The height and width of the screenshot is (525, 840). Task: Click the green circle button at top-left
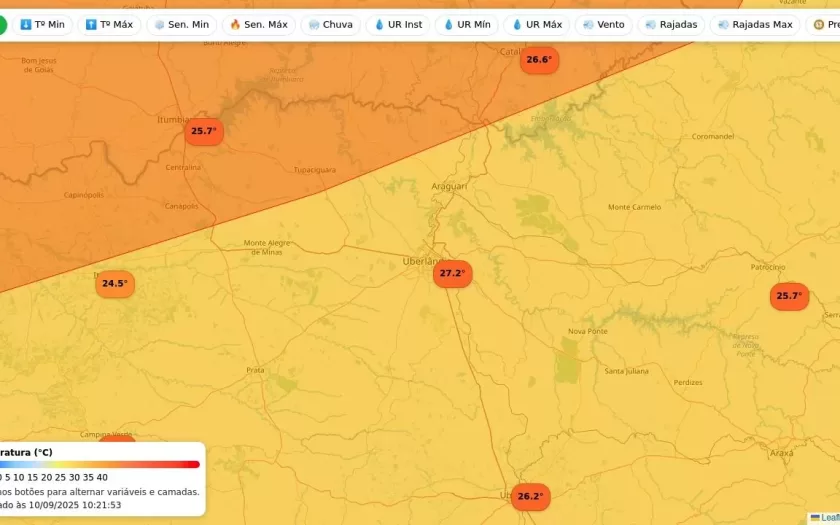pyautogui.click(x=2, y=25)
